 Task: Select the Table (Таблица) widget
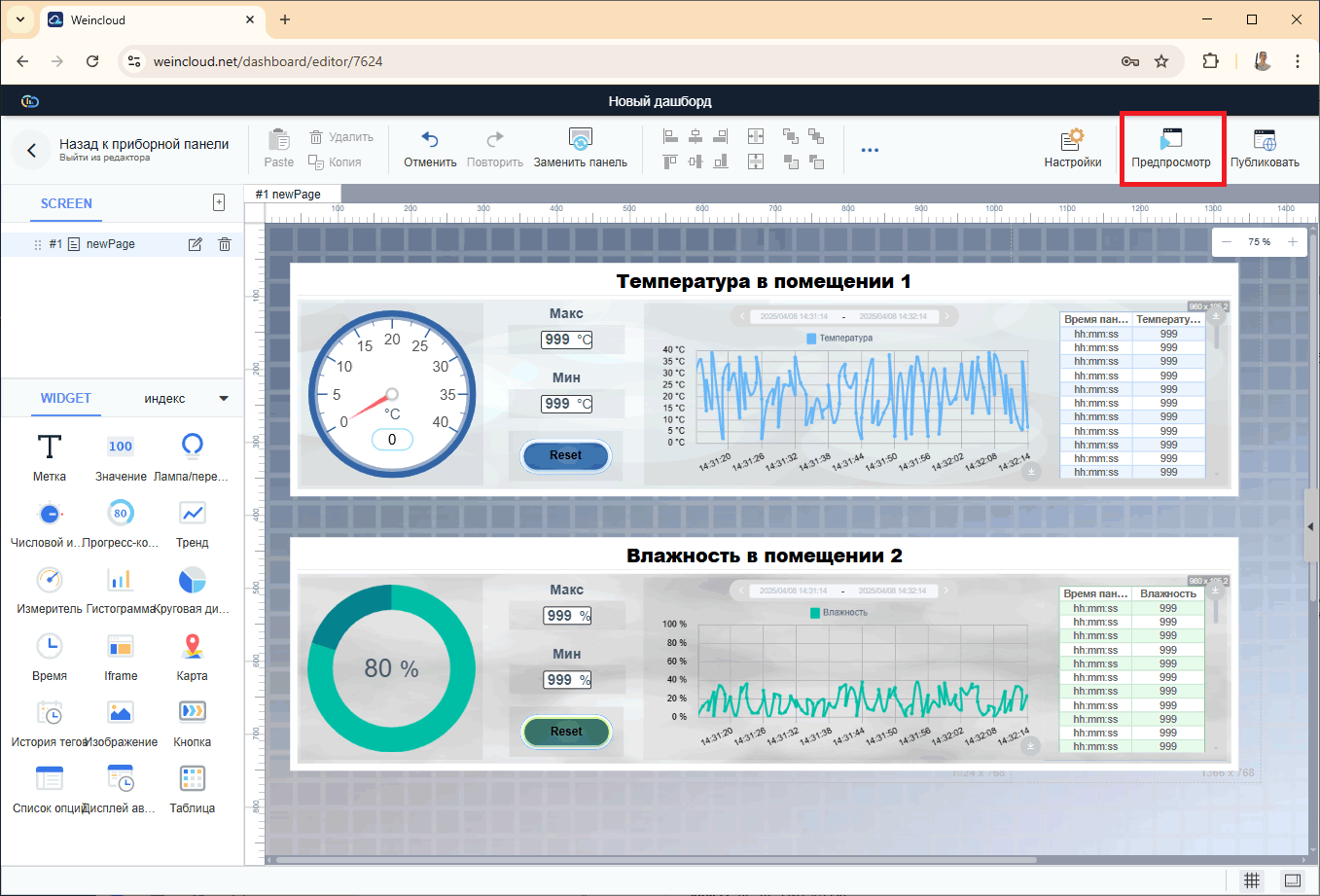point(192,779)
